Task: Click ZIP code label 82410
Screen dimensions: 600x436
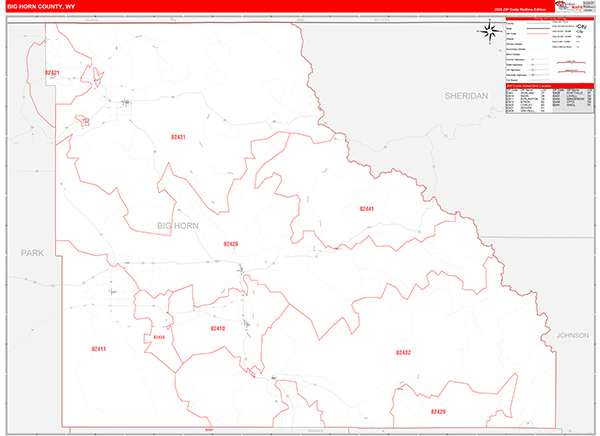Action: pos(218,328)
